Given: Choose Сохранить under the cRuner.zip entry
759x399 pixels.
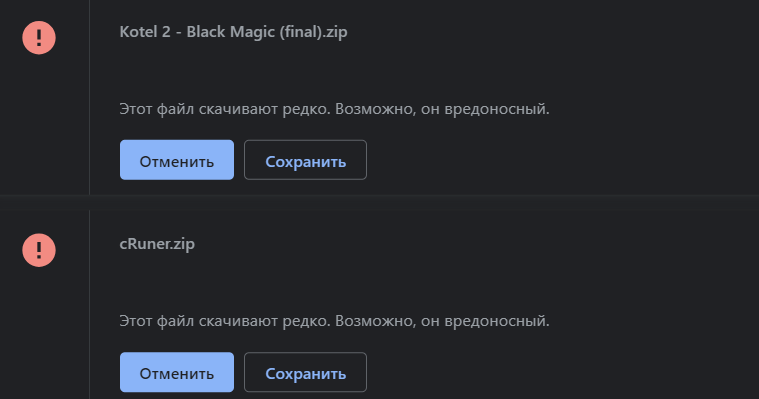Looking at the screenshot, I should pos(305,372).
